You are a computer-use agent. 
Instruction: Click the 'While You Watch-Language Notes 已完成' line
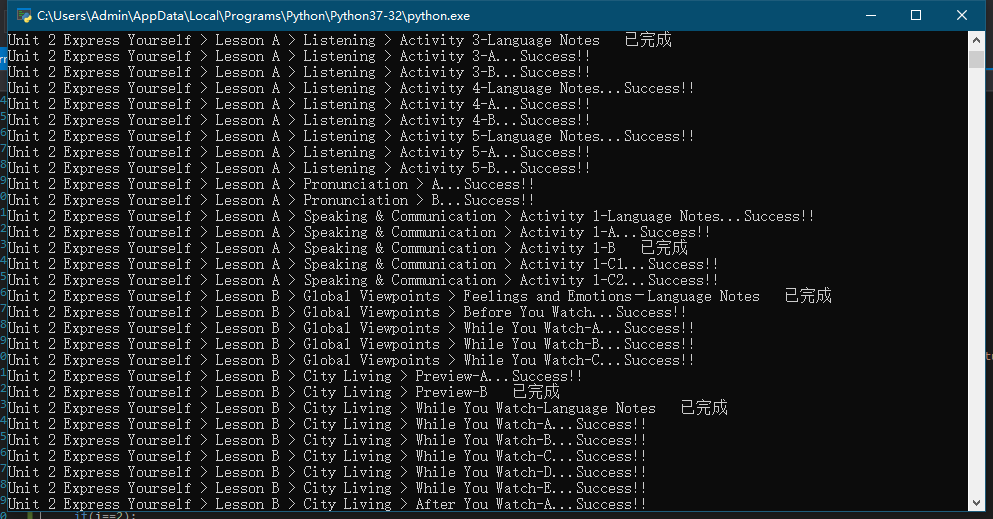(x=368, y=408)
